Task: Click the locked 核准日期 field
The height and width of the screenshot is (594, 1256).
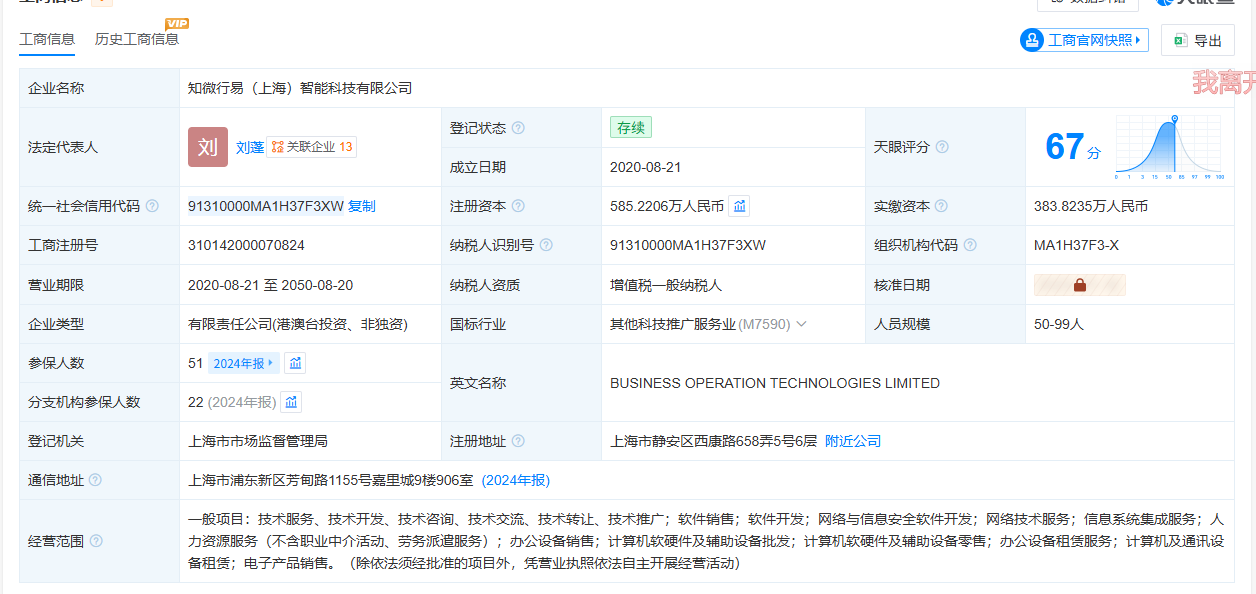Action: (1079, 285)
